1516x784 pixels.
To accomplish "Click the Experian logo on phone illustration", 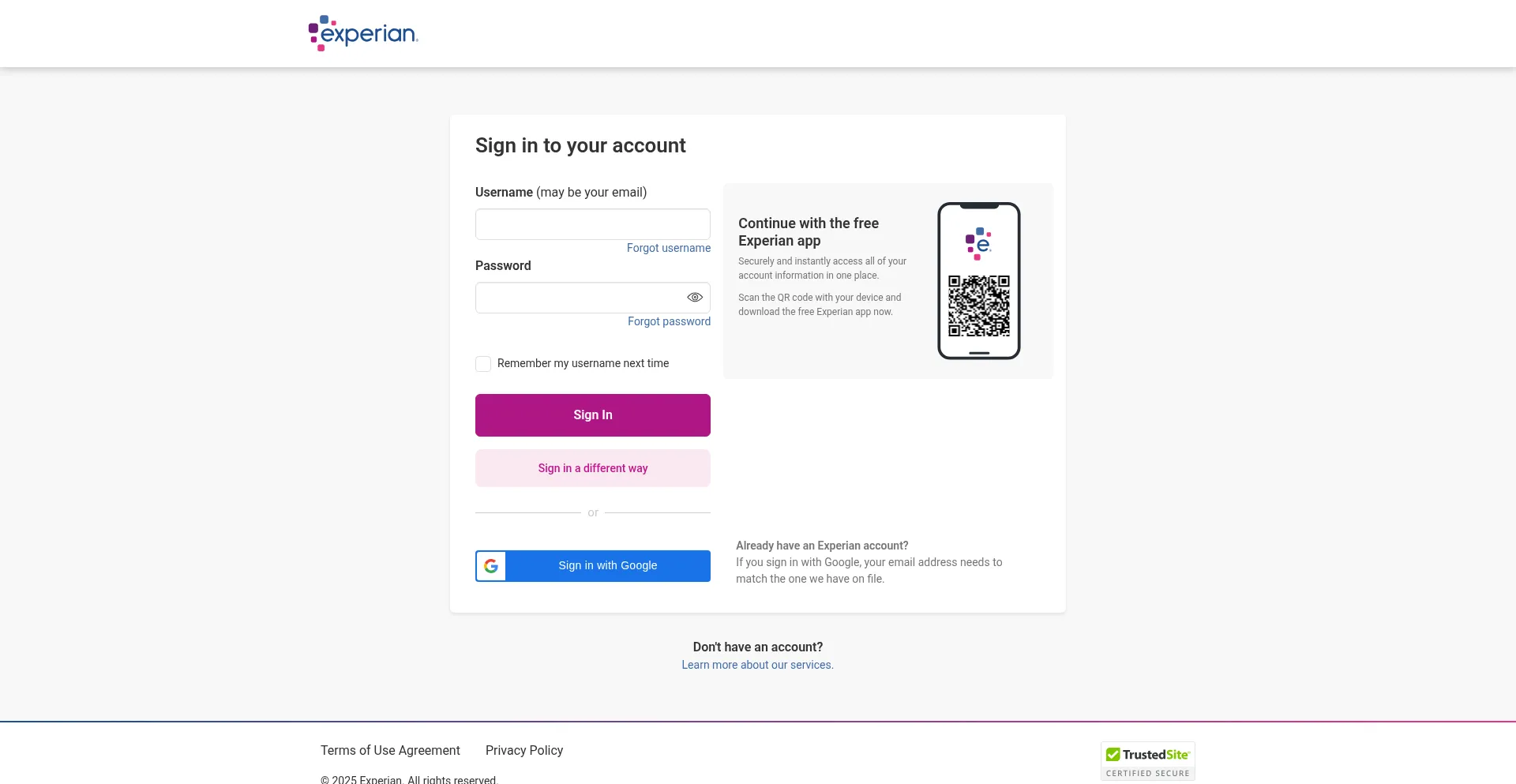I will pos(978,243).
